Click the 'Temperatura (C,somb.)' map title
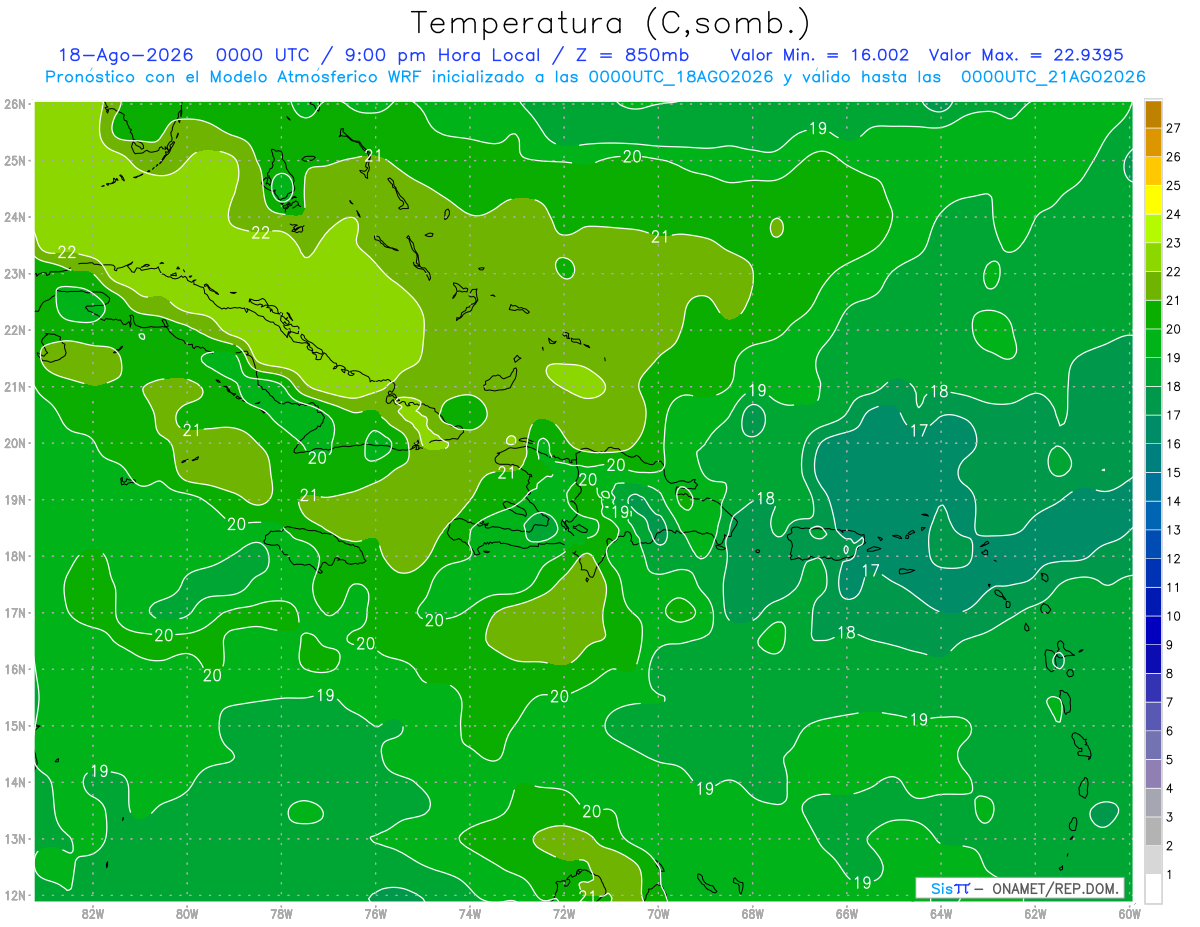The height and width of the screenshot is (927, 1200). pos(611,24)
